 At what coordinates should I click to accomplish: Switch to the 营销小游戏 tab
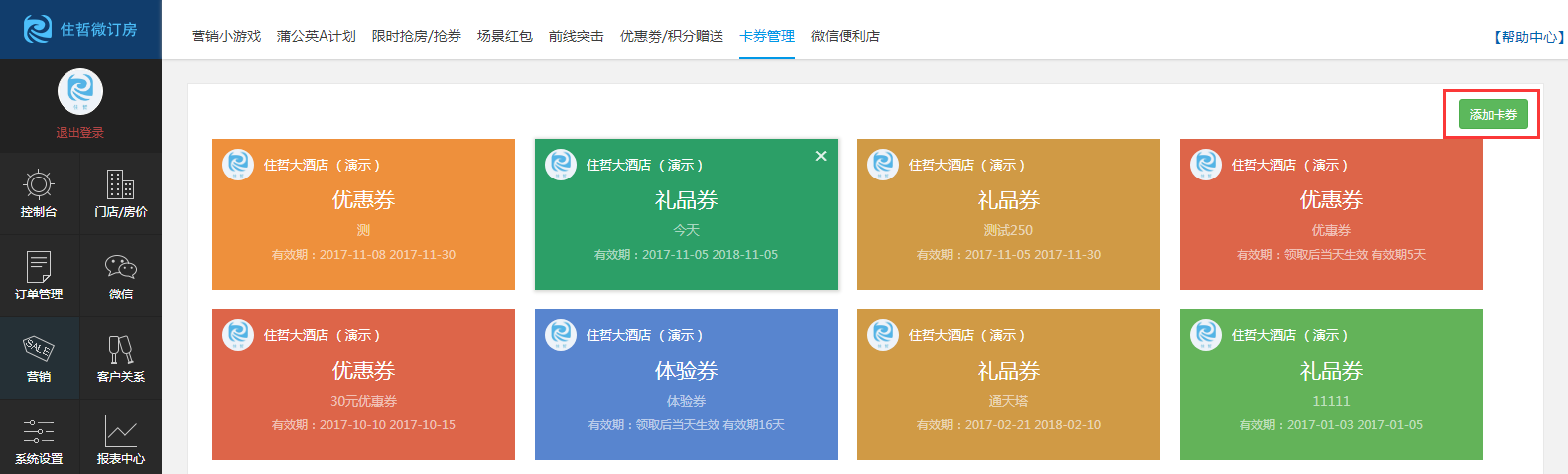tap(226, 36)
